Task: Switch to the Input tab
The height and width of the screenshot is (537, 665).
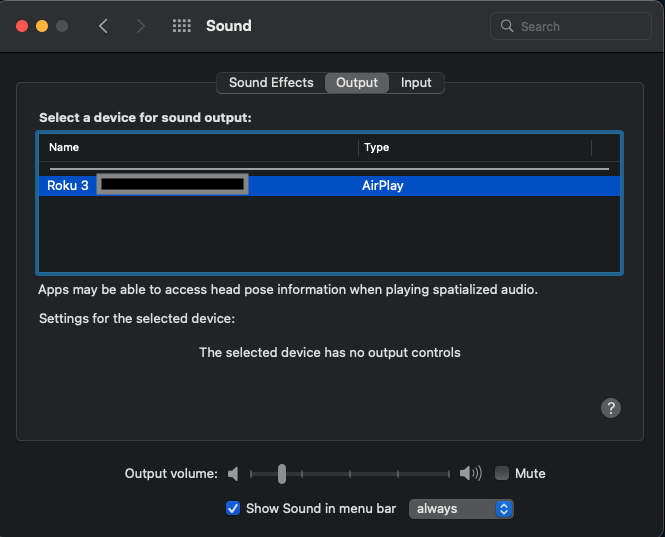Action: click(x=416, y=83)
